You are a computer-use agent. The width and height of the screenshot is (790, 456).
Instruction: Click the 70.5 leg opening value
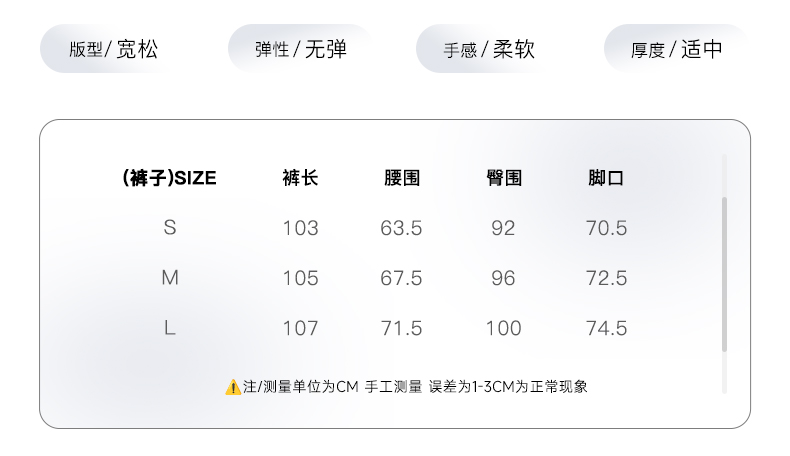(x=606, y=228)
